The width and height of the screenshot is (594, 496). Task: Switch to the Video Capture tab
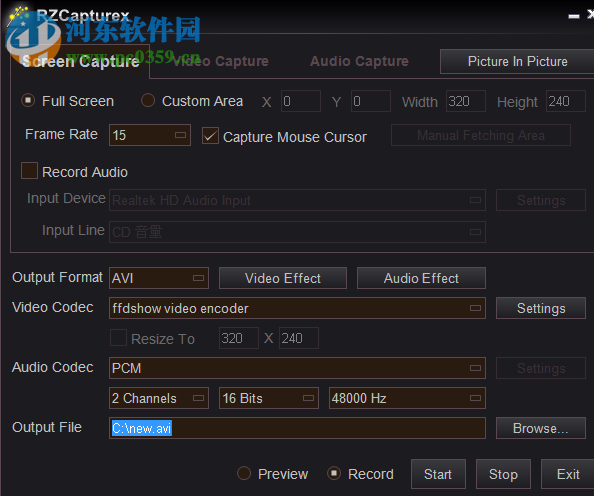220,61
